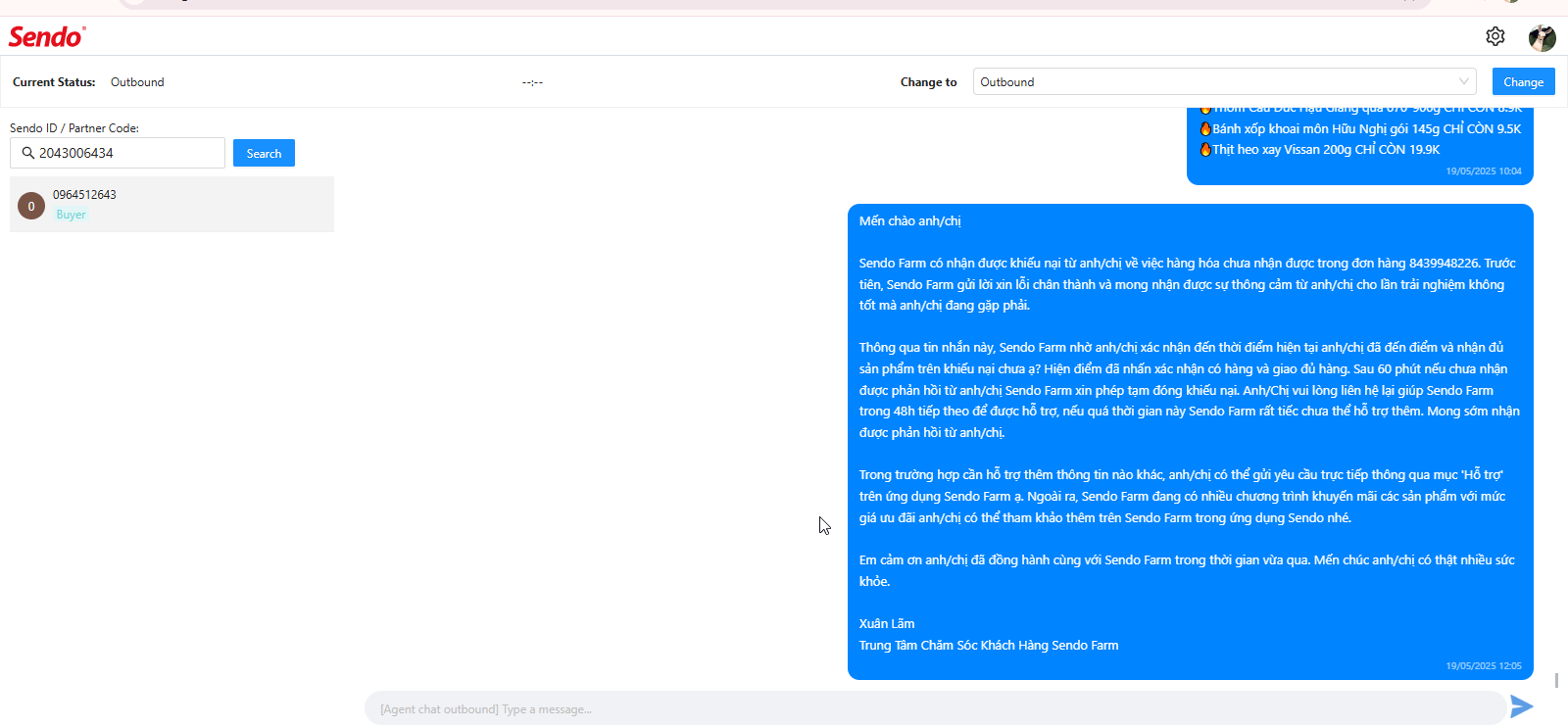Click the 'Thịt heo xay Vissan 200g' promo line
Image resolution: width=1568 pixels, height=728 pixels.
[1319, 150]
